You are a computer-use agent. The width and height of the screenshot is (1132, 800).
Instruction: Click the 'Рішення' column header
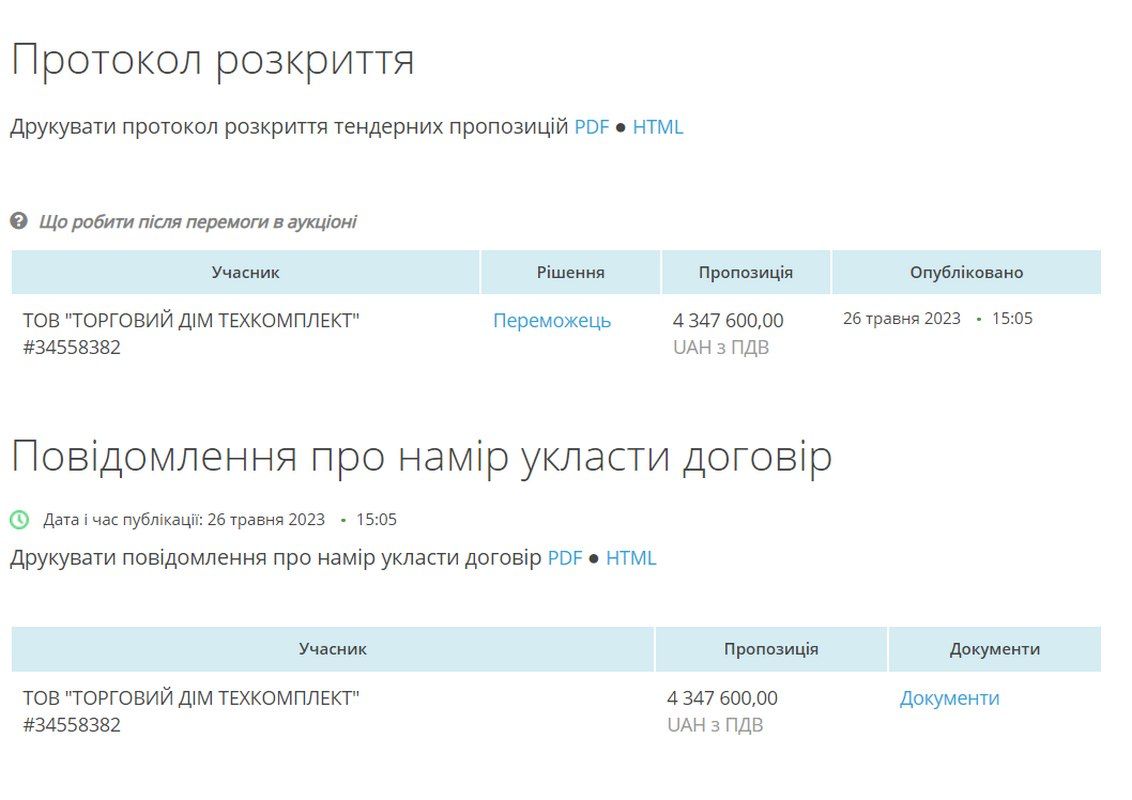click(x=570, y=272)
